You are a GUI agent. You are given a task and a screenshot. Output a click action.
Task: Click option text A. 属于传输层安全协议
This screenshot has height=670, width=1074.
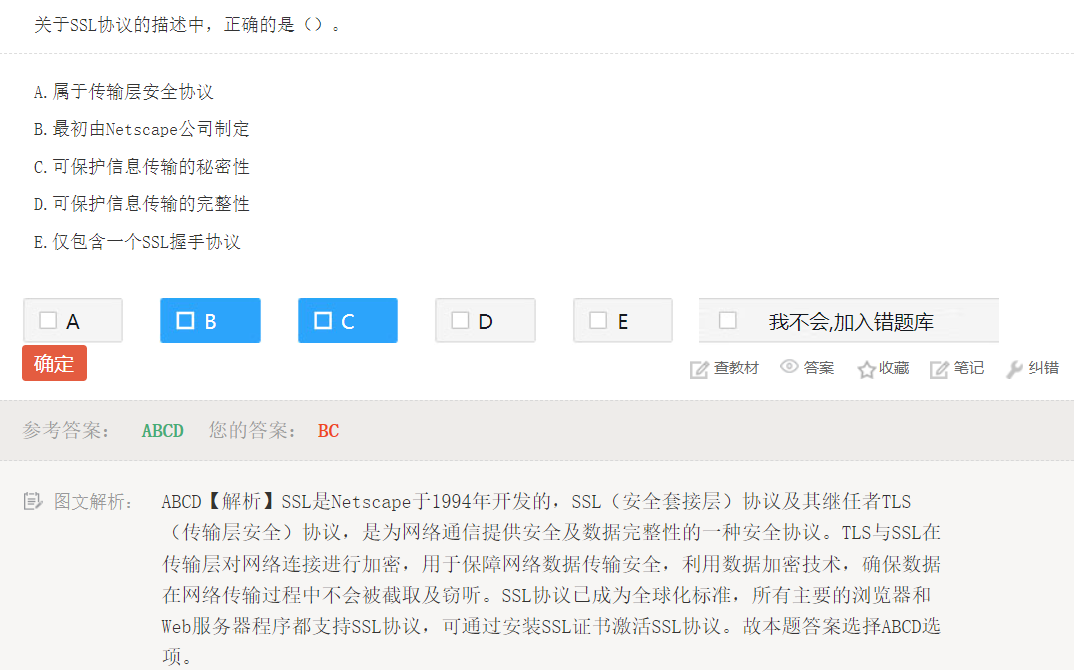(x=124, y=92)
